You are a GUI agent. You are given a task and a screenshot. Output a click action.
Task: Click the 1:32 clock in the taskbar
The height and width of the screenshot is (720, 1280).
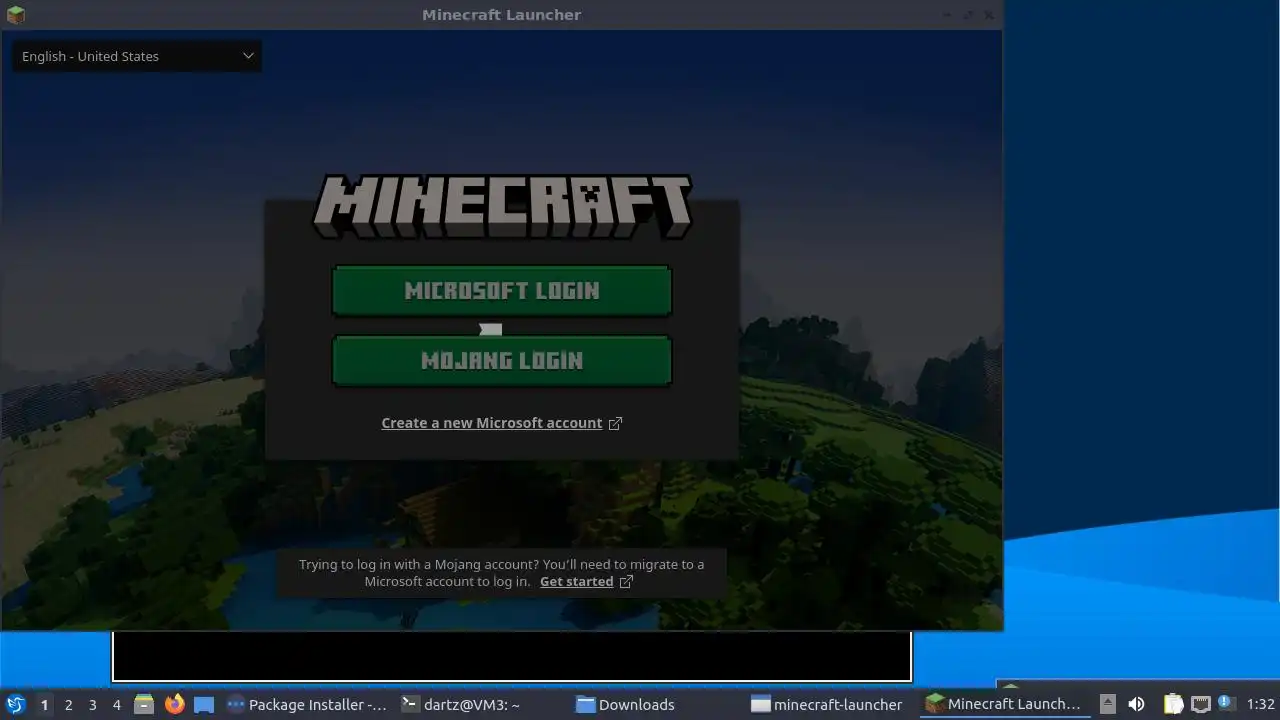click(x=1260, y=704)
